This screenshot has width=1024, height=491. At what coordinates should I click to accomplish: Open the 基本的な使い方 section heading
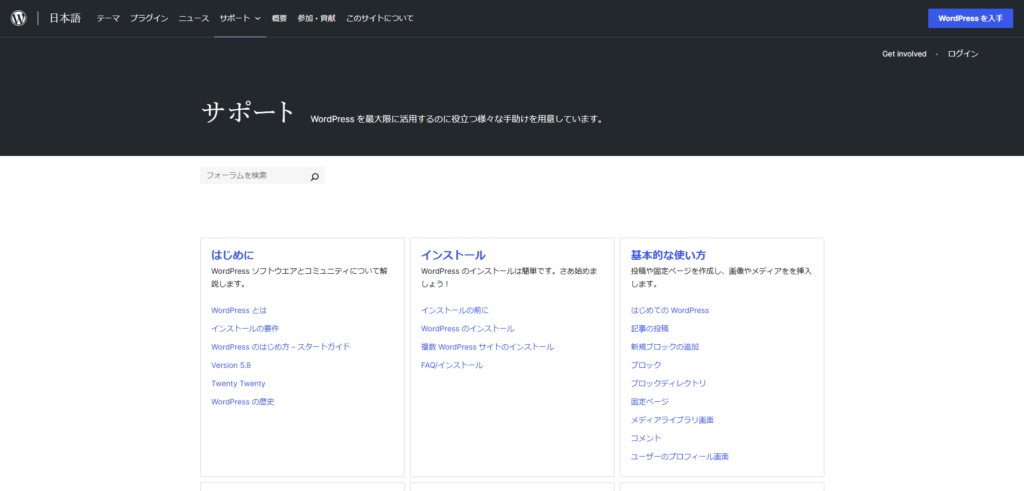pos(668,255)
